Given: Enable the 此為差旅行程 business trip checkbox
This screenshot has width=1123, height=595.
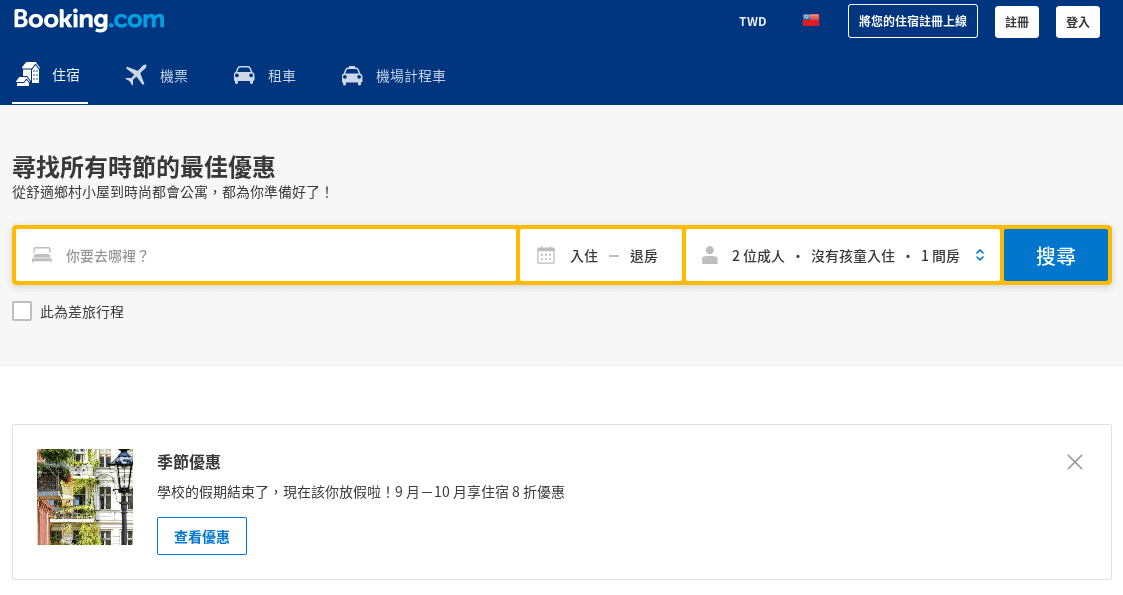Looking at the screenshot, I should (x=22, y=311).
